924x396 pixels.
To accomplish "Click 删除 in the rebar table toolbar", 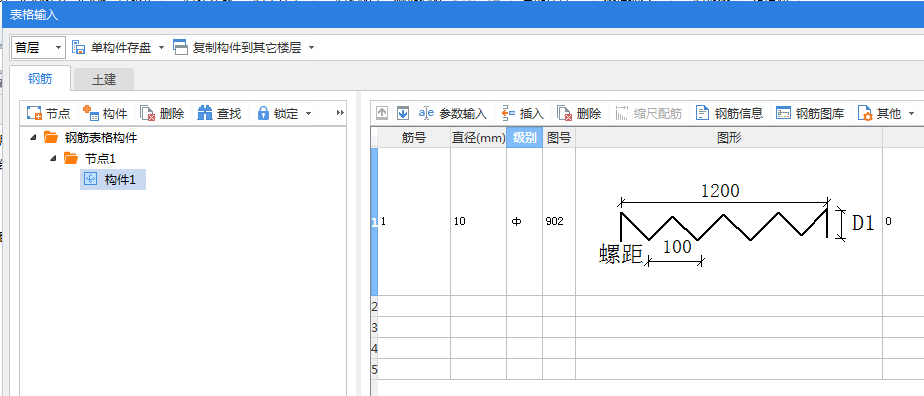I will (579, 113).
